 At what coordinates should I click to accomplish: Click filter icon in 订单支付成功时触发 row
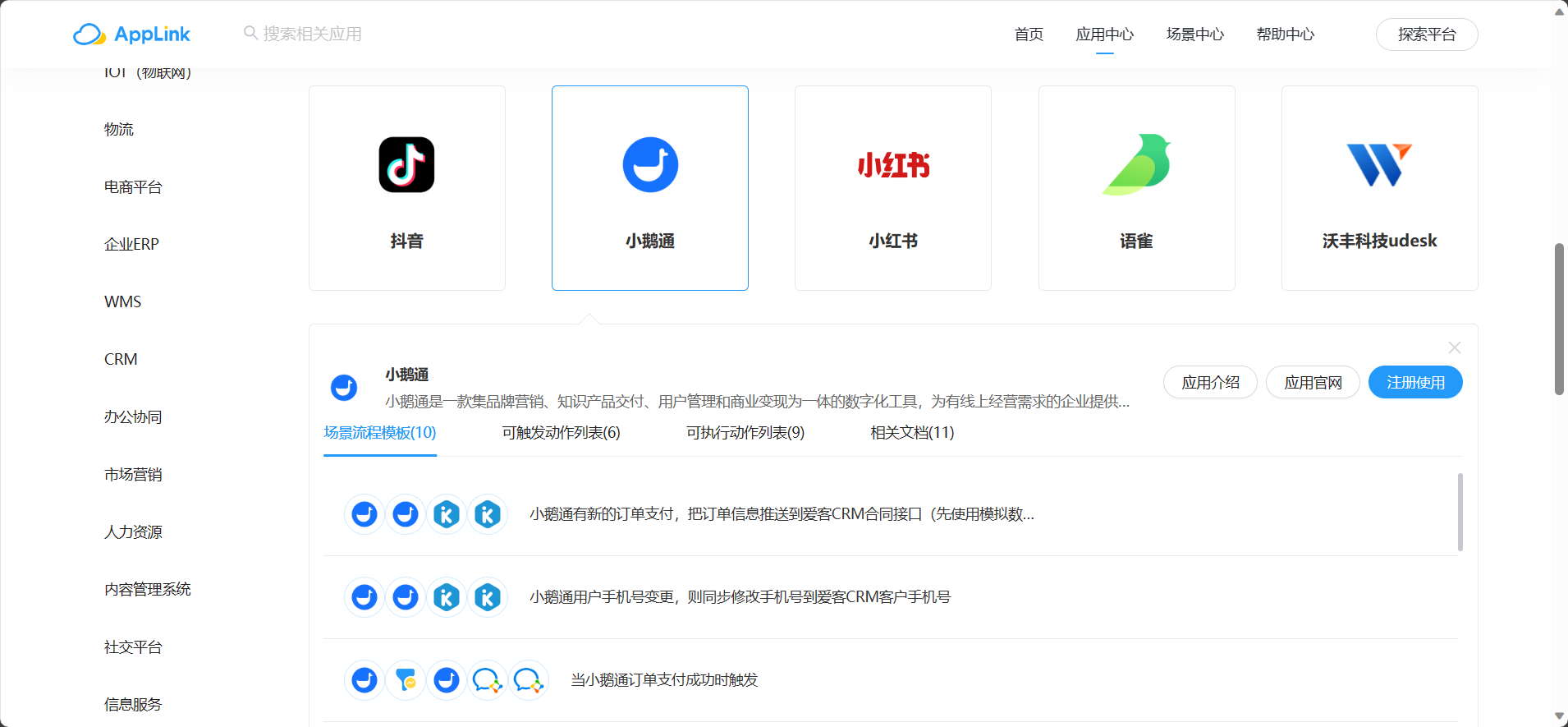[x=406, y=680]
